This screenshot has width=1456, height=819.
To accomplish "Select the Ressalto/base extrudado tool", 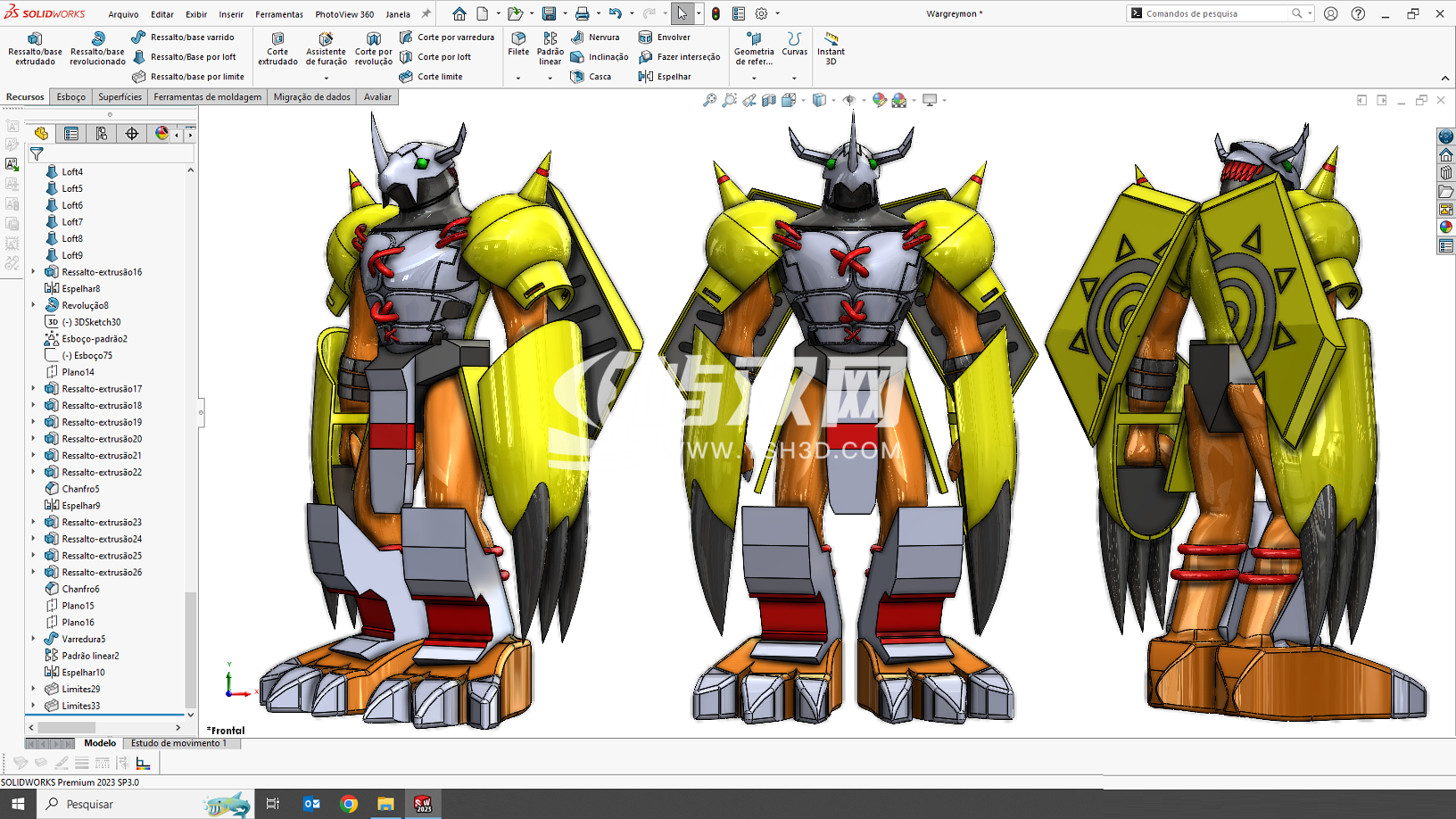I will [35, 49].
